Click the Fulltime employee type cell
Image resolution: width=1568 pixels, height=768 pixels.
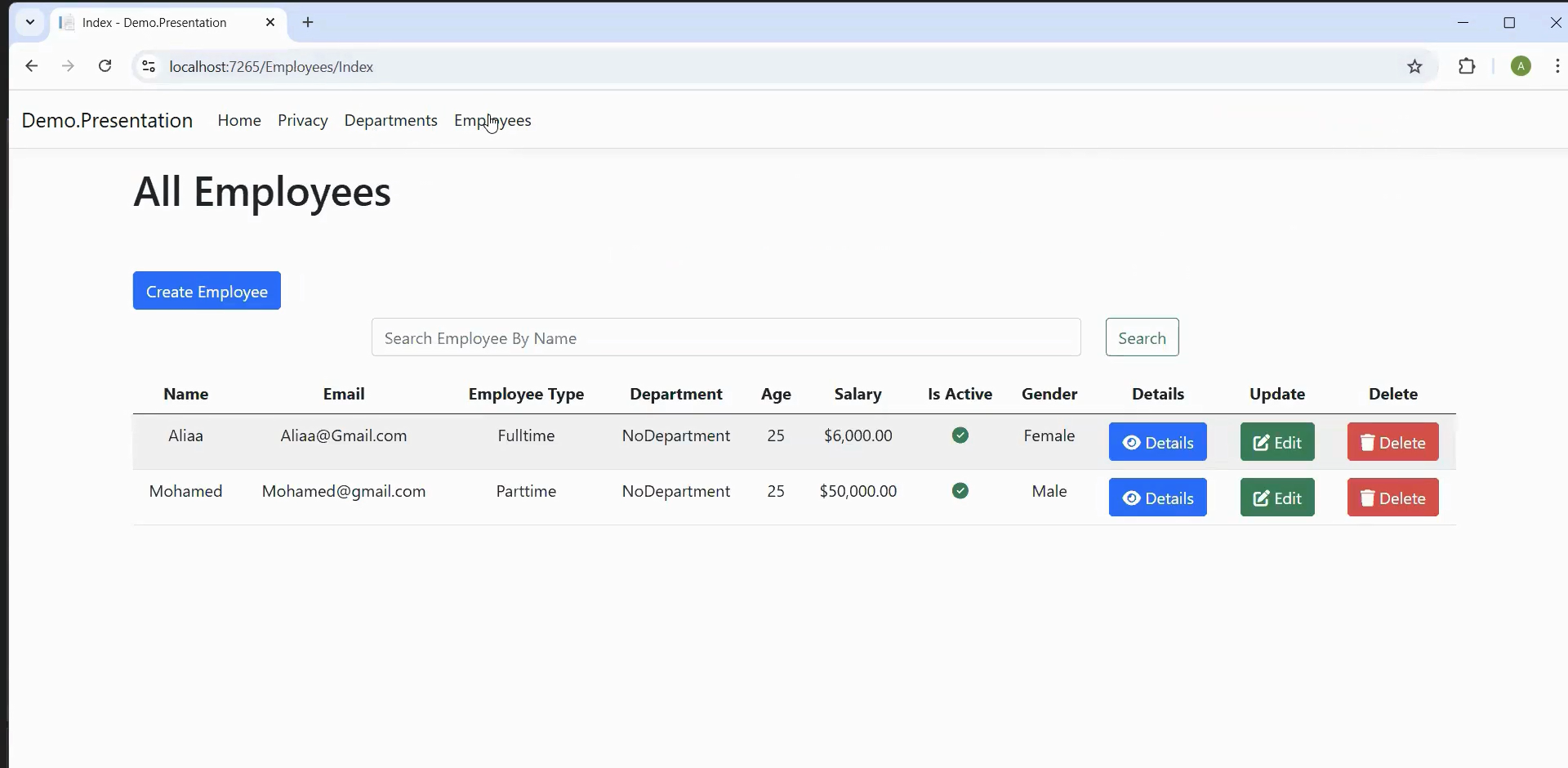pos(526,435)
